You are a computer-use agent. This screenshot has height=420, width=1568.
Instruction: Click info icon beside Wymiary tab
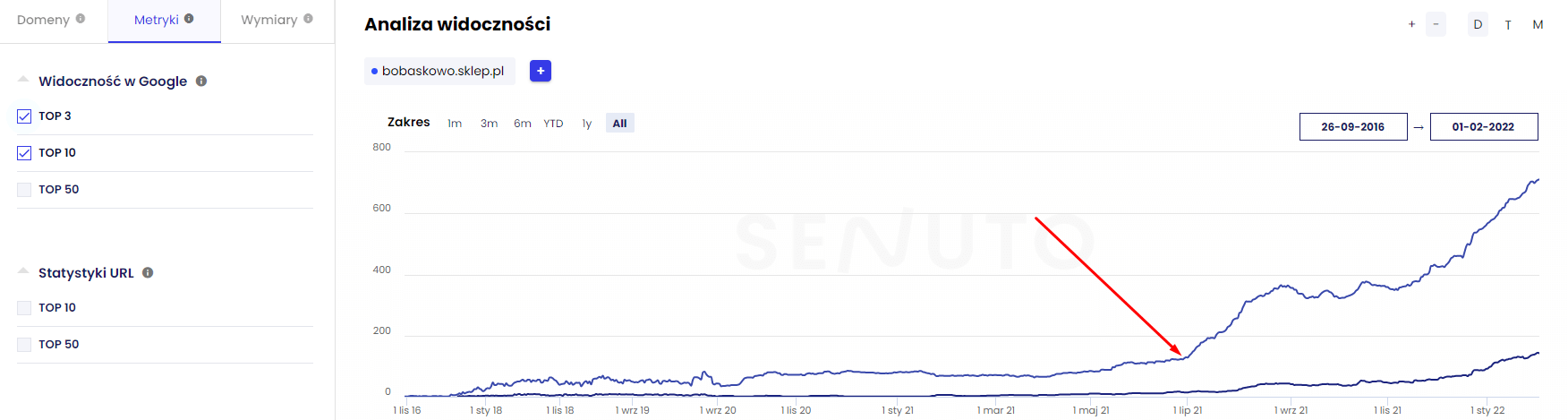tap(309, 19)
